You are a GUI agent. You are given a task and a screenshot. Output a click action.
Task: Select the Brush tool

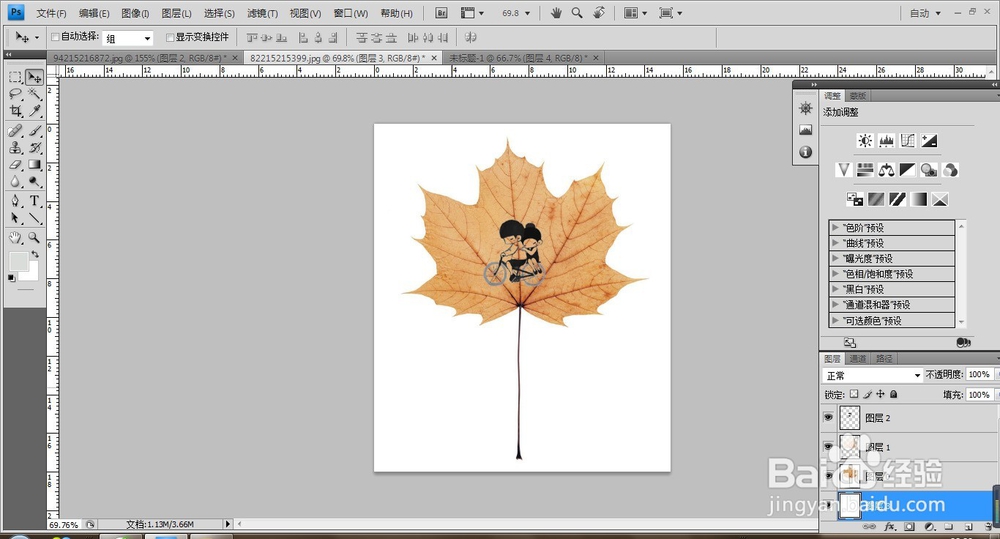click(x=34, y=131)
